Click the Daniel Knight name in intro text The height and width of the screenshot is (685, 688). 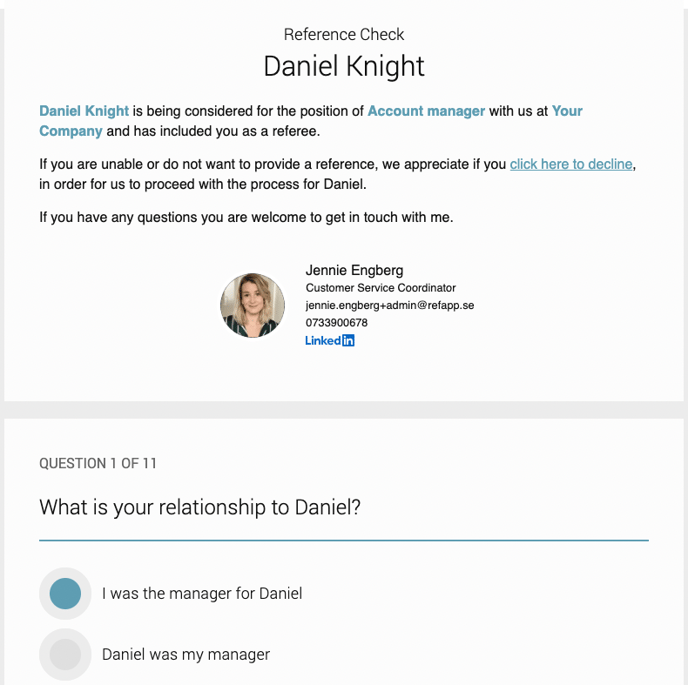(x=84, y=111)
